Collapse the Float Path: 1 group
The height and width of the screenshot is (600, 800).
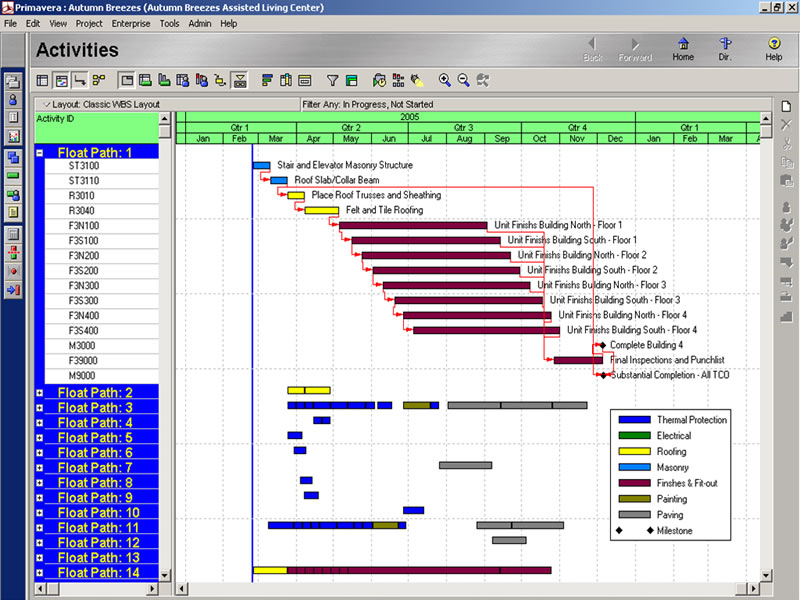(x=40, y=153)
